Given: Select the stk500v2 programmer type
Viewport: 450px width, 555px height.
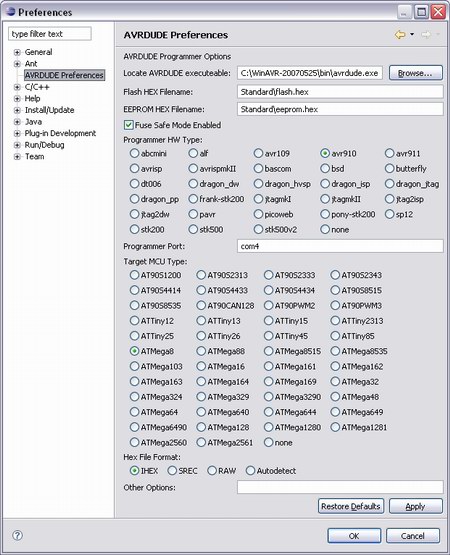Looking at the screenshot, I should [258, 229].
